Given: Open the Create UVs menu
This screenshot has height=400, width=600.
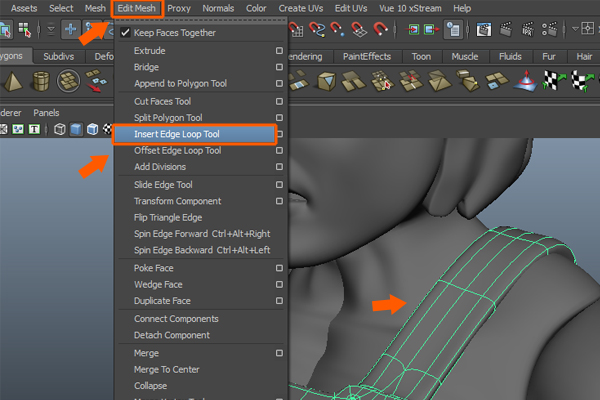Looking at the screenshot, I should point(300,8).
